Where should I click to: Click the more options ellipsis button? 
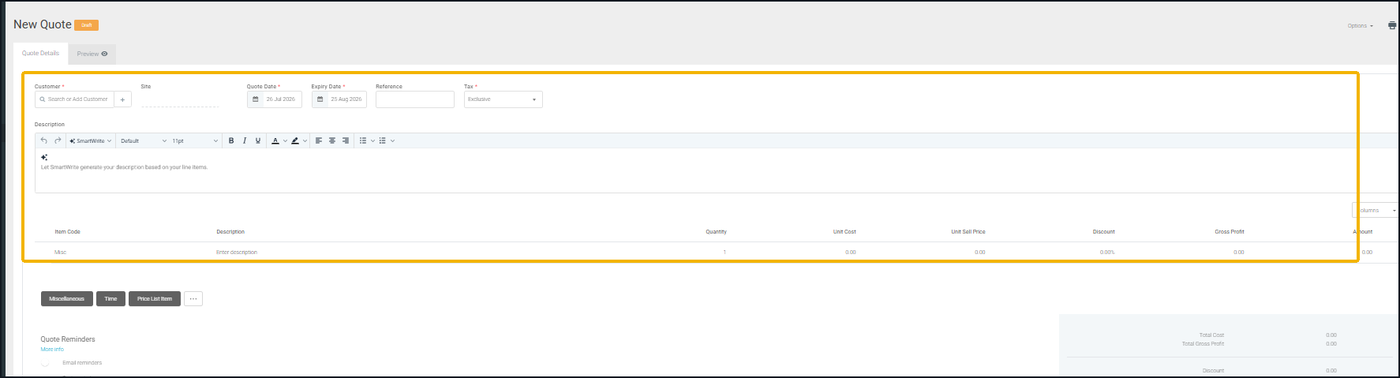(194, 298)
